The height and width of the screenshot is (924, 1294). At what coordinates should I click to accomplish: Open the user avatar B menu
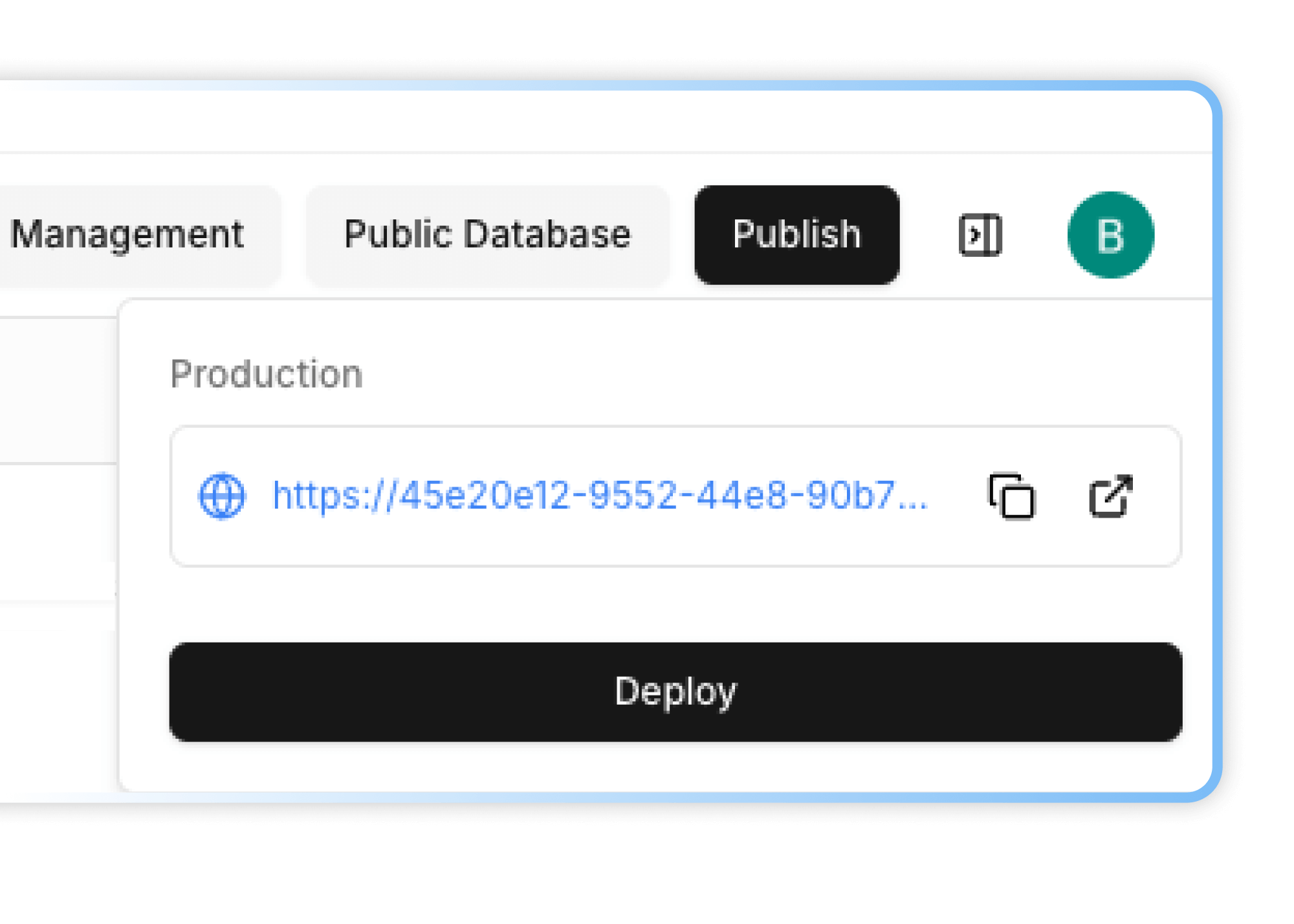coord(1110,235)
